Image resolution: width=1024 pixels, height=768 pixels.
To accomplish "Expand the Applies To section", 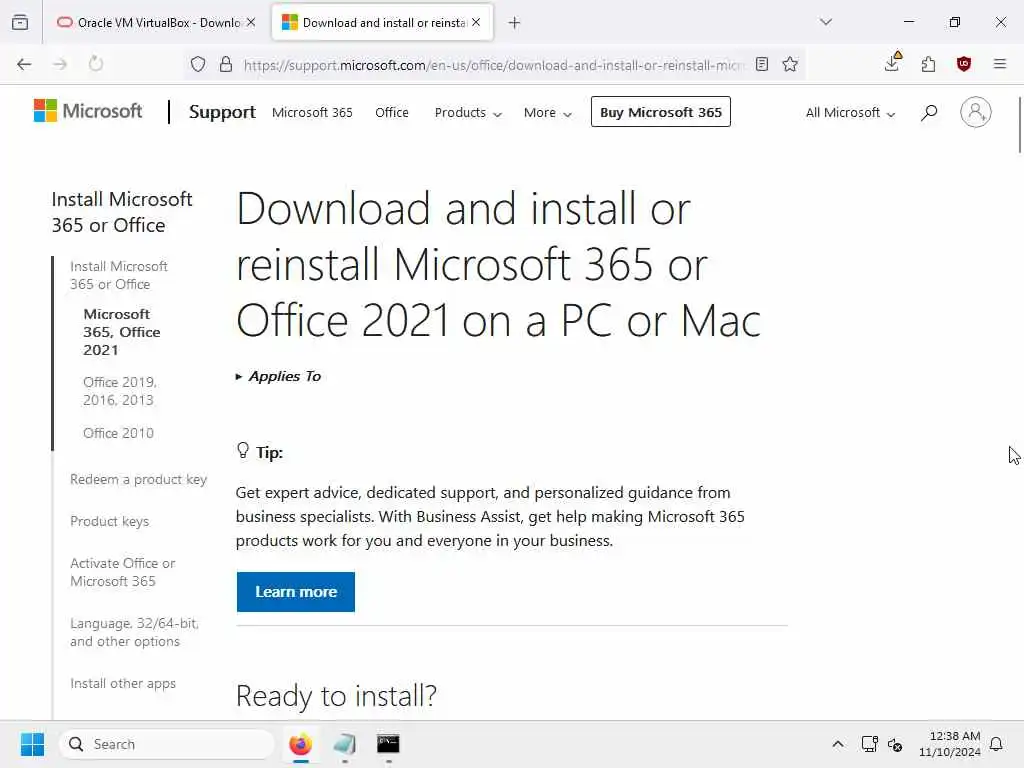I will point(278,376).
